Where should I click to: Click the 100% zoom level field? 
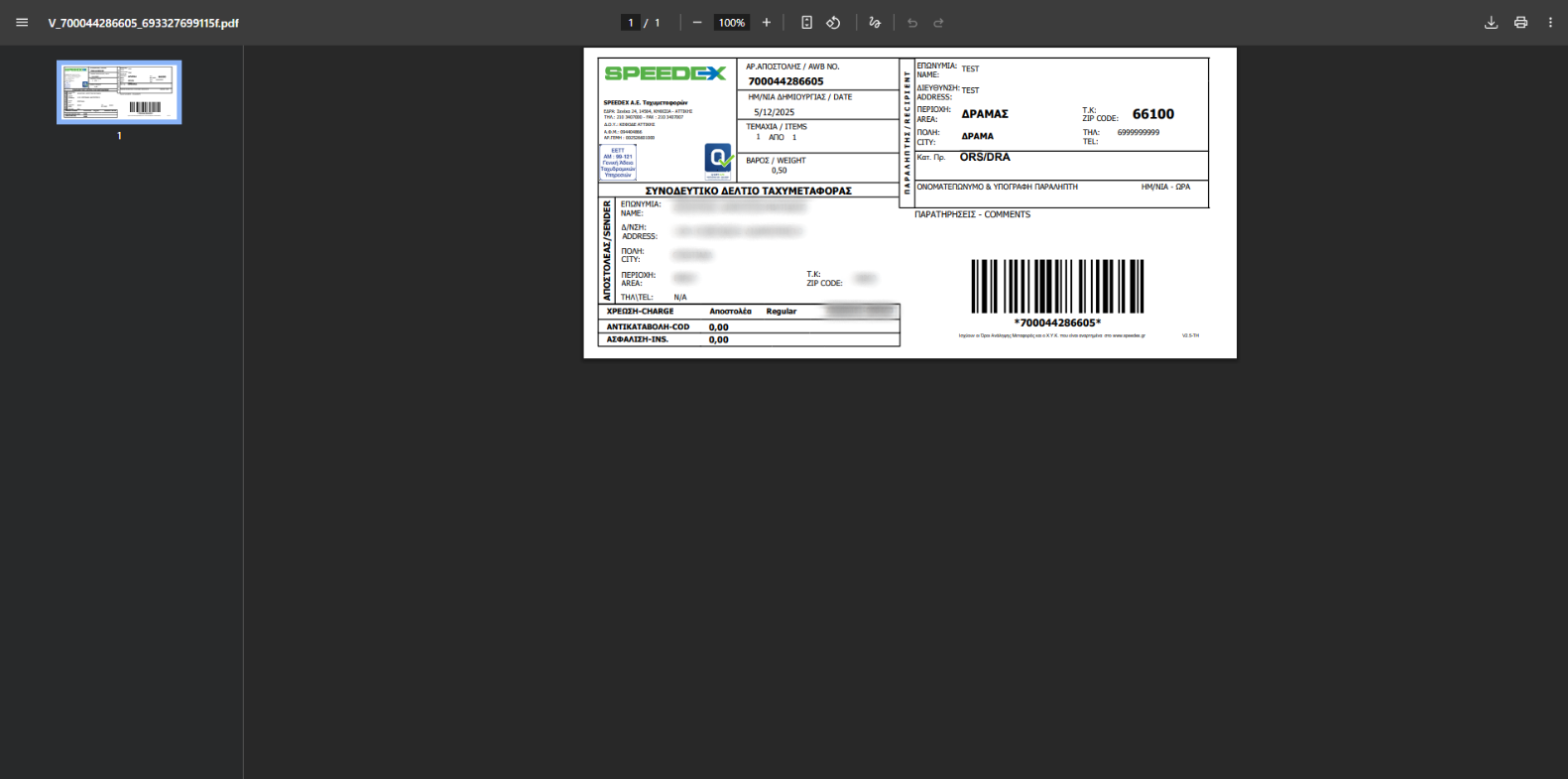[732, 23]
